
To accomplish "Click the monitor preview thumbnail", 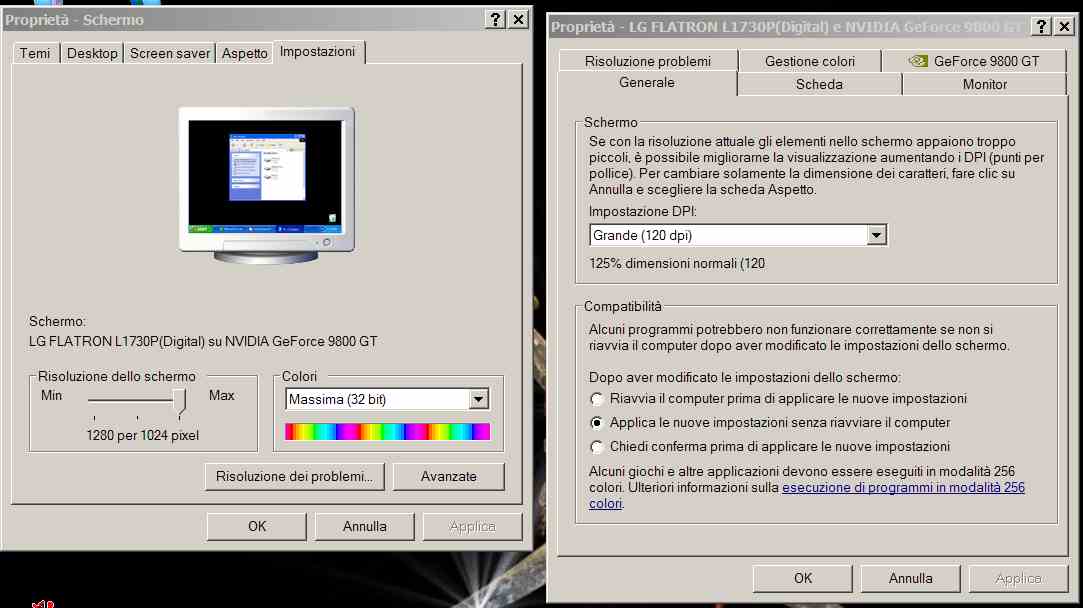I will click(267, 185).
